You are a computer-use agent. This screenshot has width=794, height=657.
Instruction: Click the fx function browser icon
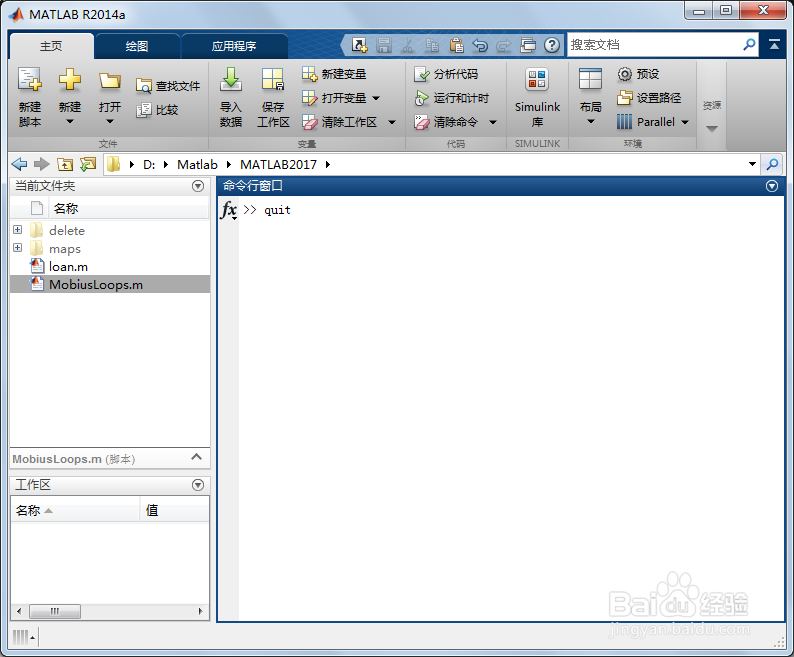pos(229,210)
